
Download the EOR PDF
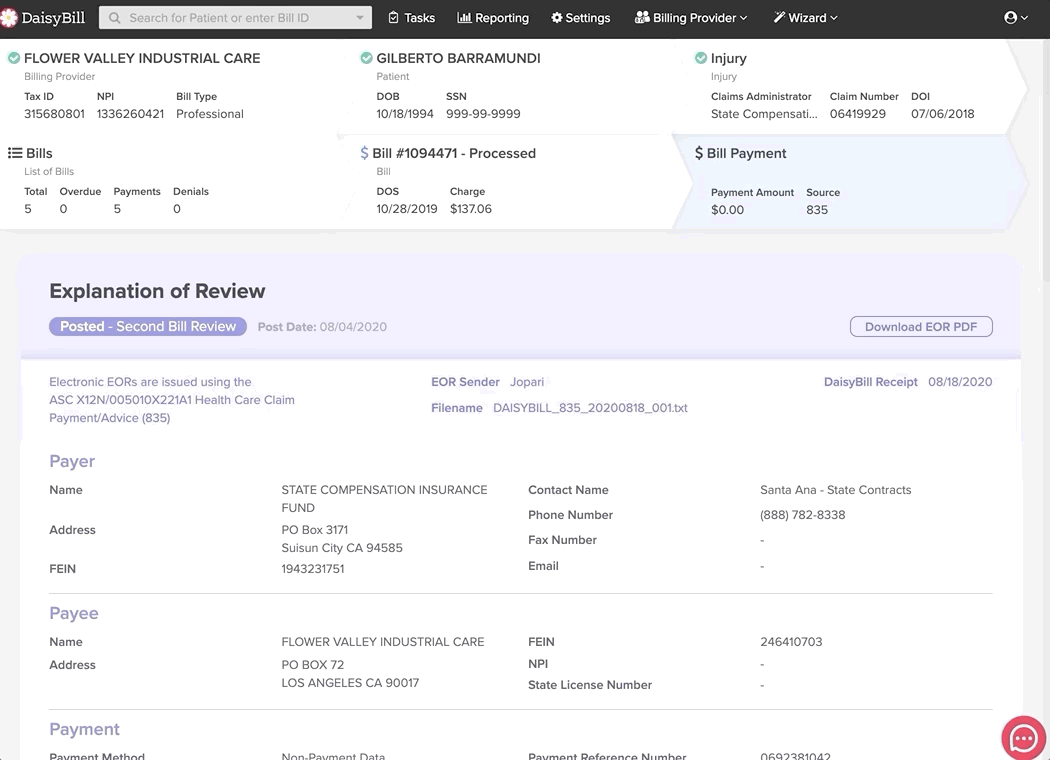tap(920, 327)
